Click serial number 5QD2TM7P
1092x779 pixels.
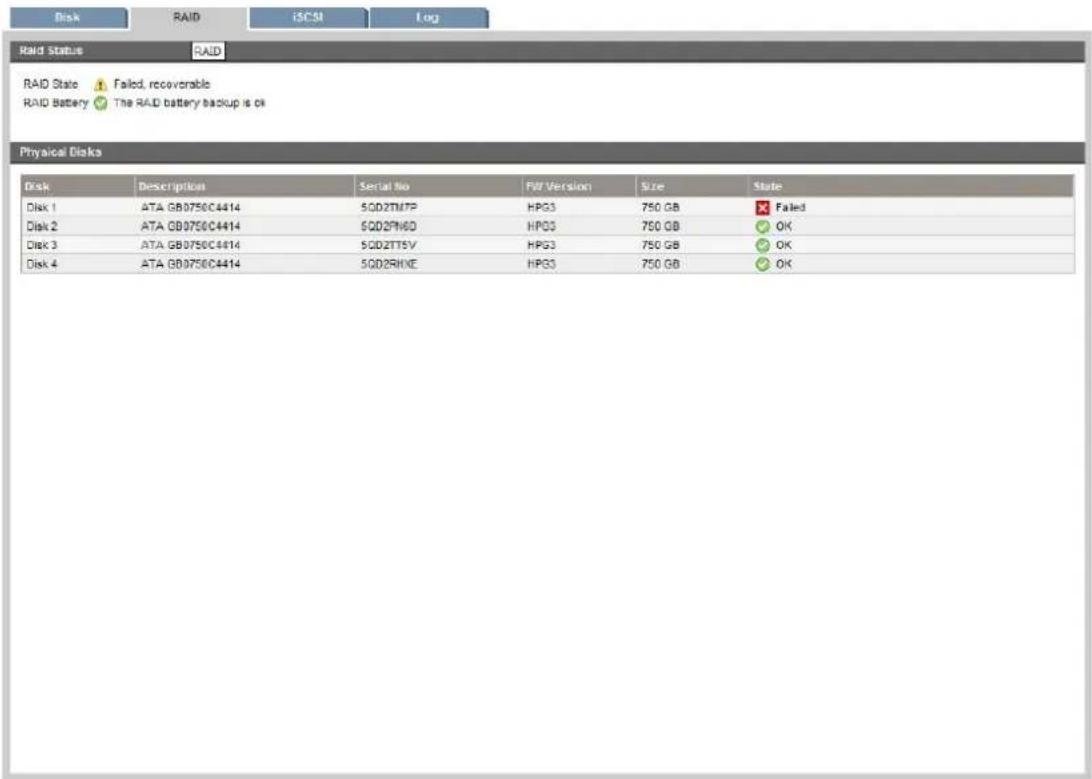pyautogui.click(x=389, y=207)
